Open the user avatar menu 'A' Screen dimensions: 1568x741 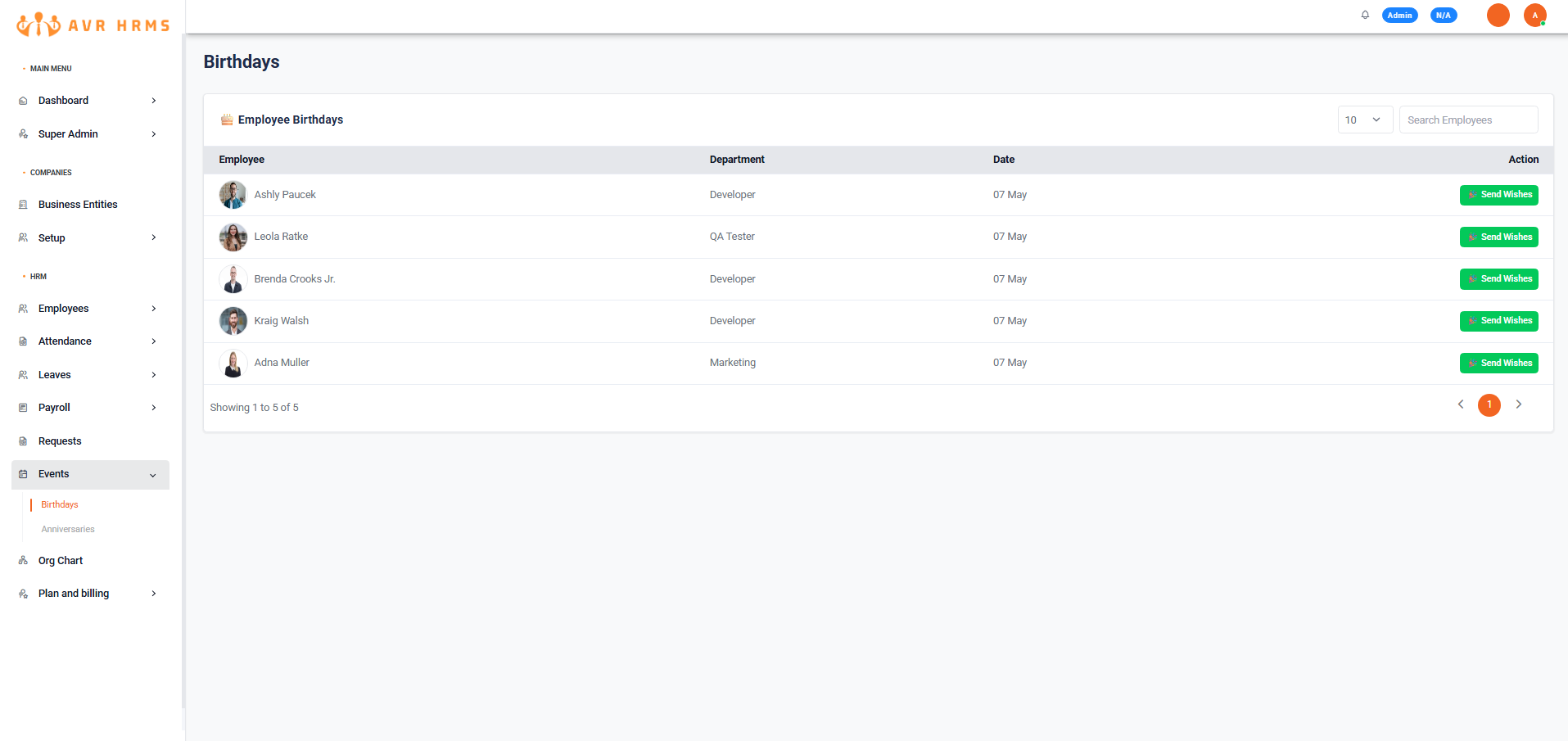(1534, 15)
